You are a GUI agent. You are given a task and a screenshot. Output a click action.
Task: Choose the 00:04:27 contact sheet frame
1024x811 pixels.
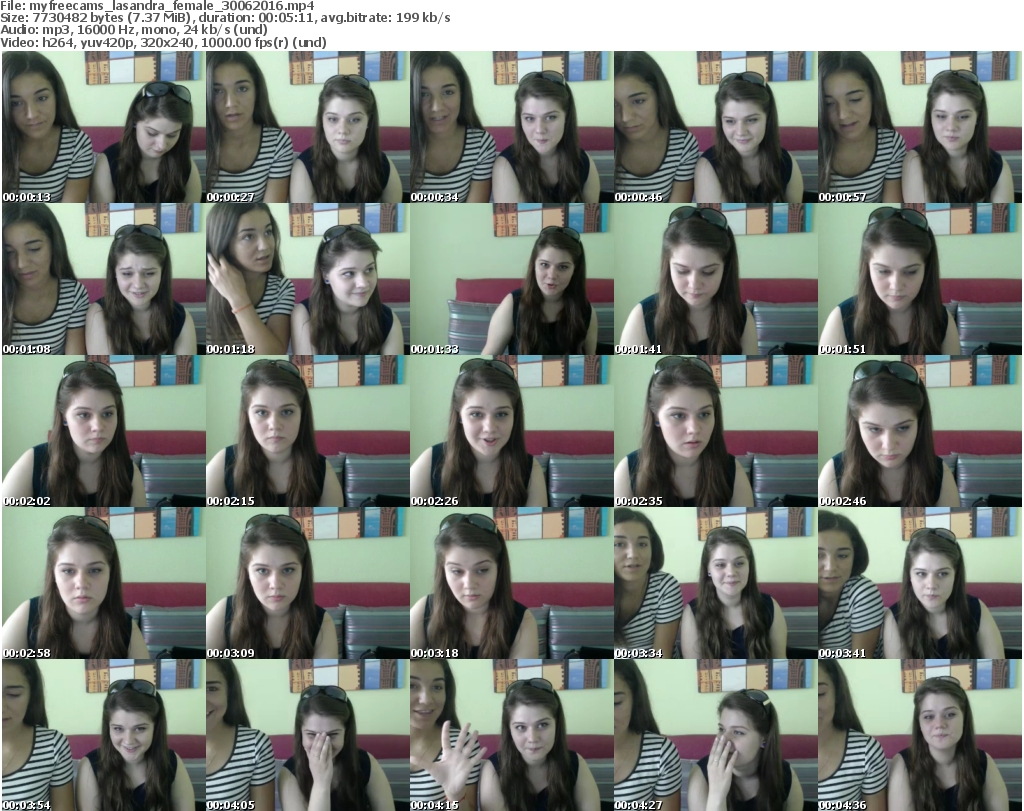(x=715, y=735)
